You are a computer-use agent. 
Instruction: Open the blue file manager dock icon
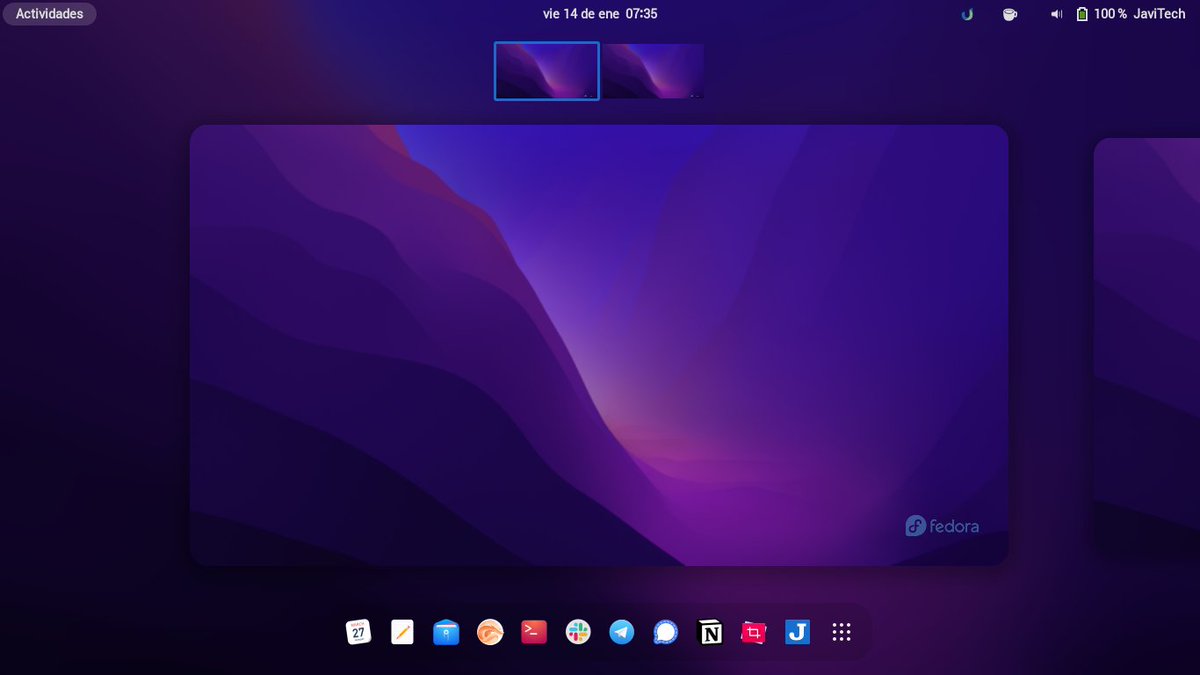[446, 632]
